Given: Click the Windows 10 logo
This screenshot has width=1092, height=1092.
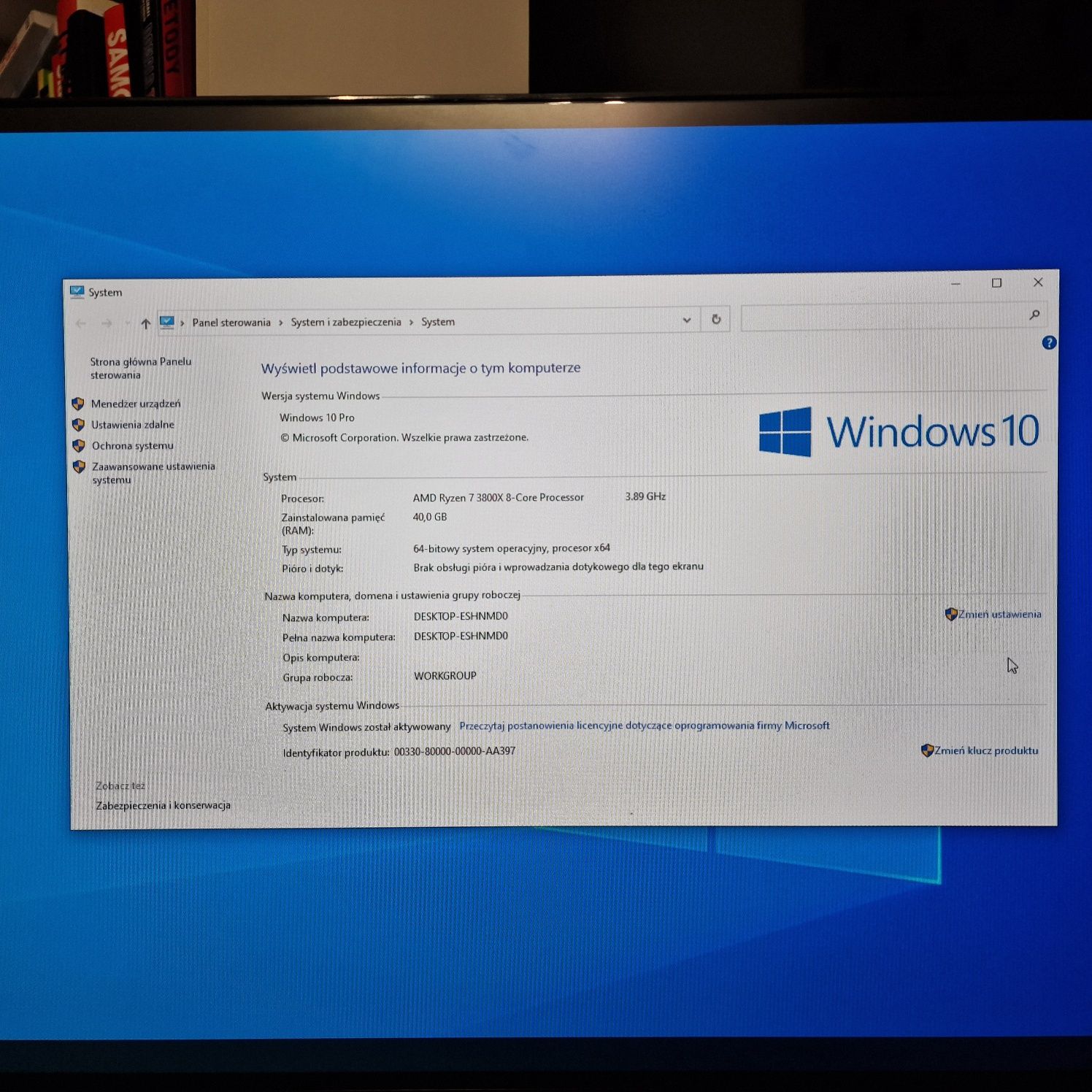Looking at the screenshot, I should coord(899,431).
